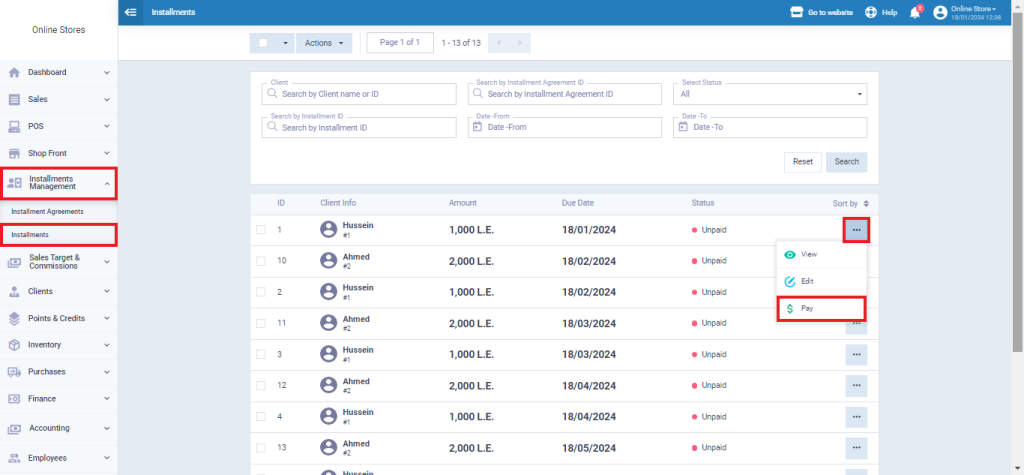Toggle the select-all checkbox in toolbar
The width and height of the screenshot is (1024, 475).
[x=263, y=43]
